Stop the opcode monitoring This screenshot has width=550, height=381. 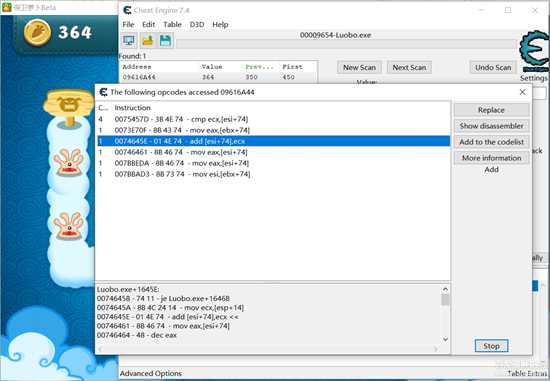tap(491, 346)
